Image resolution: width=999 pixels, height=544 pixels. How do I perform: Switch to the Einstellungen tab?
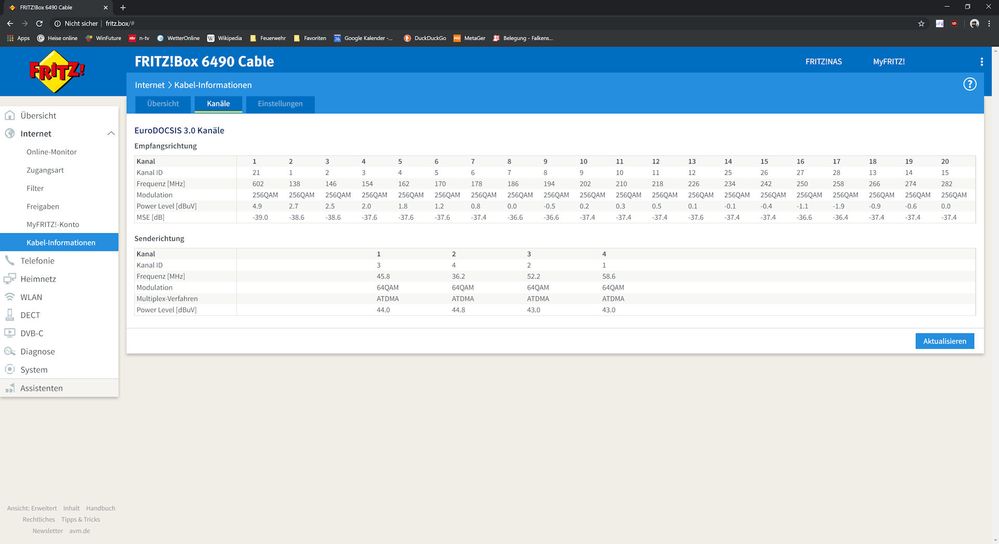(x=280, y=104)
